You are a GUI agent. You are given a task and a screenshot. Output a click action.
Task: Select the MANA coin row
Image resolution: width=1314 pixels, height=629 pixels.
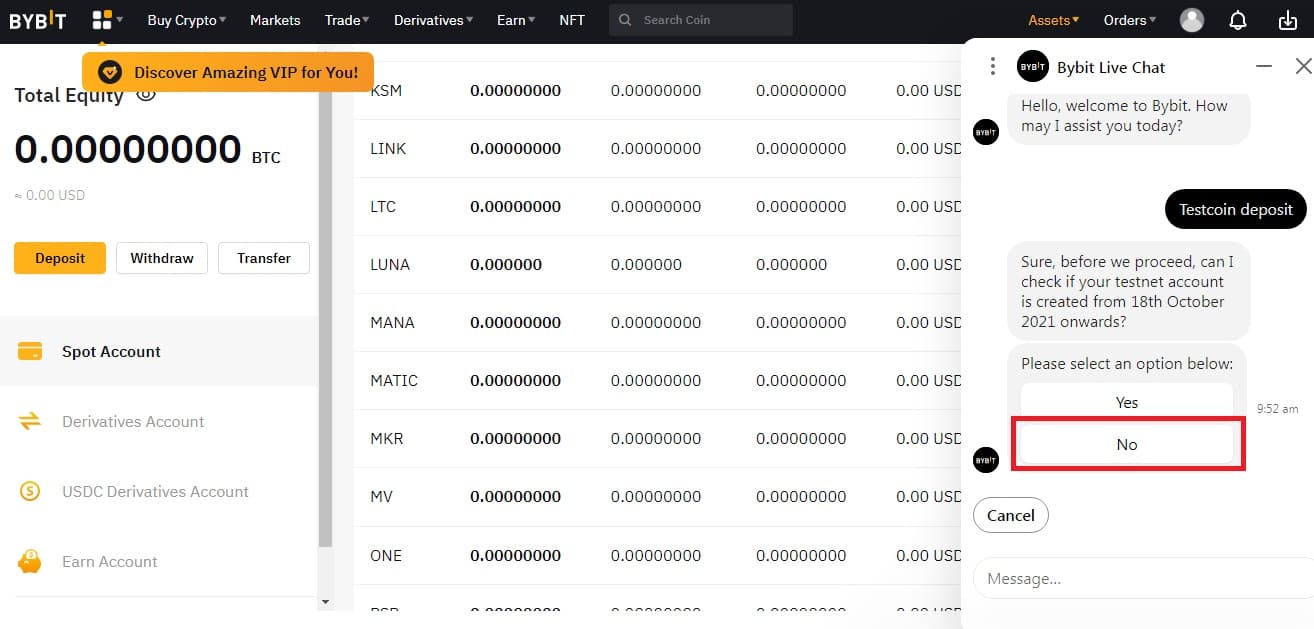tap(656, 323)
